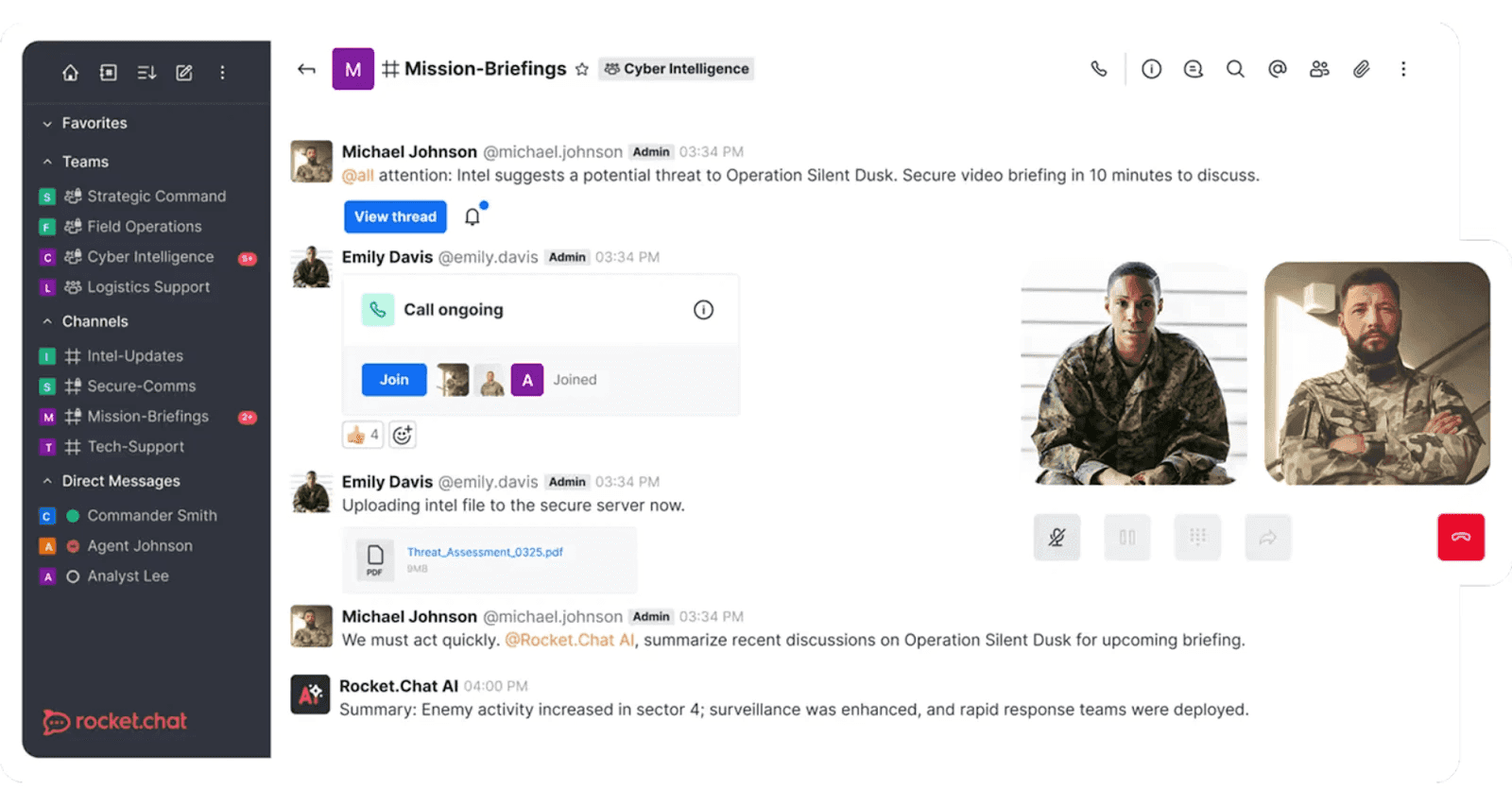Open direct message with Agent Johnson

point(146,546)
